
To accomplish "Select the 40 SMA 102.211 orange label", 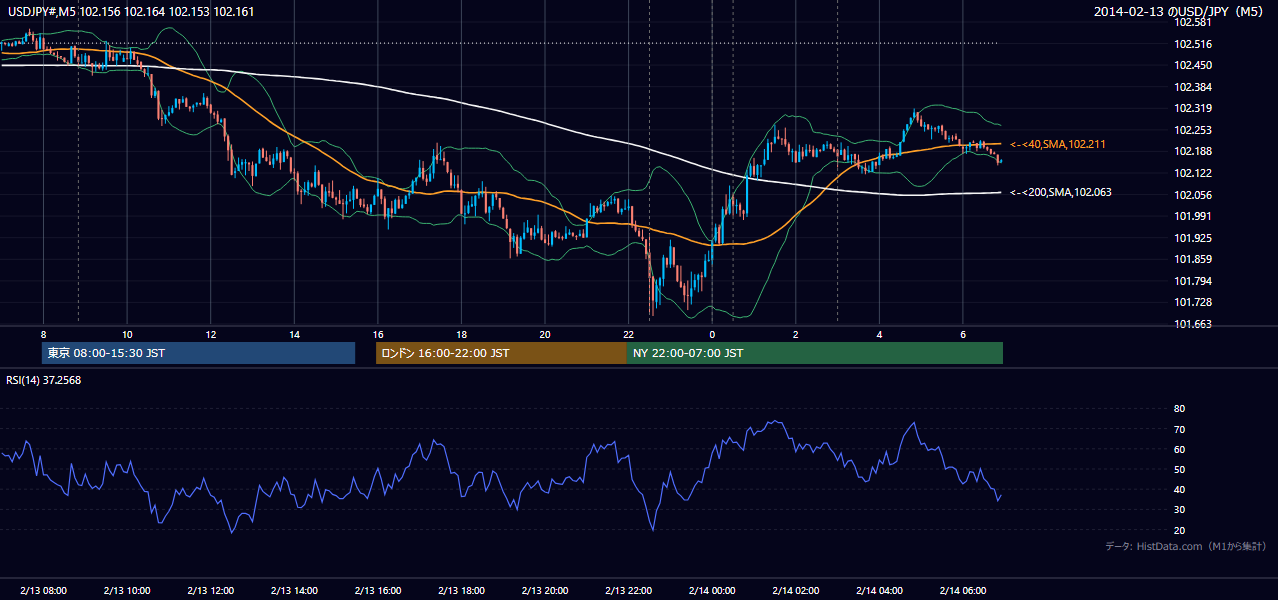I will coord(1058,145).
